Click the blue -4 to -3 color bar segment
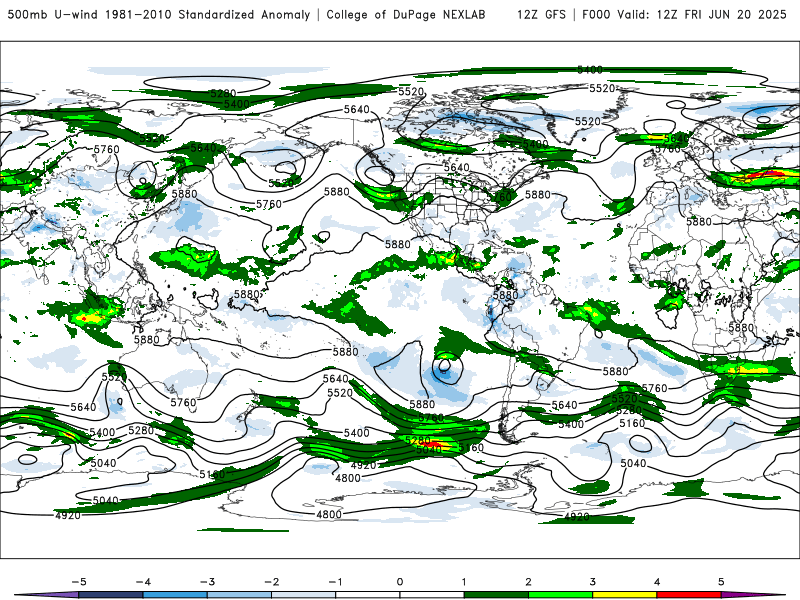800x600 pixels. point(175,595)
